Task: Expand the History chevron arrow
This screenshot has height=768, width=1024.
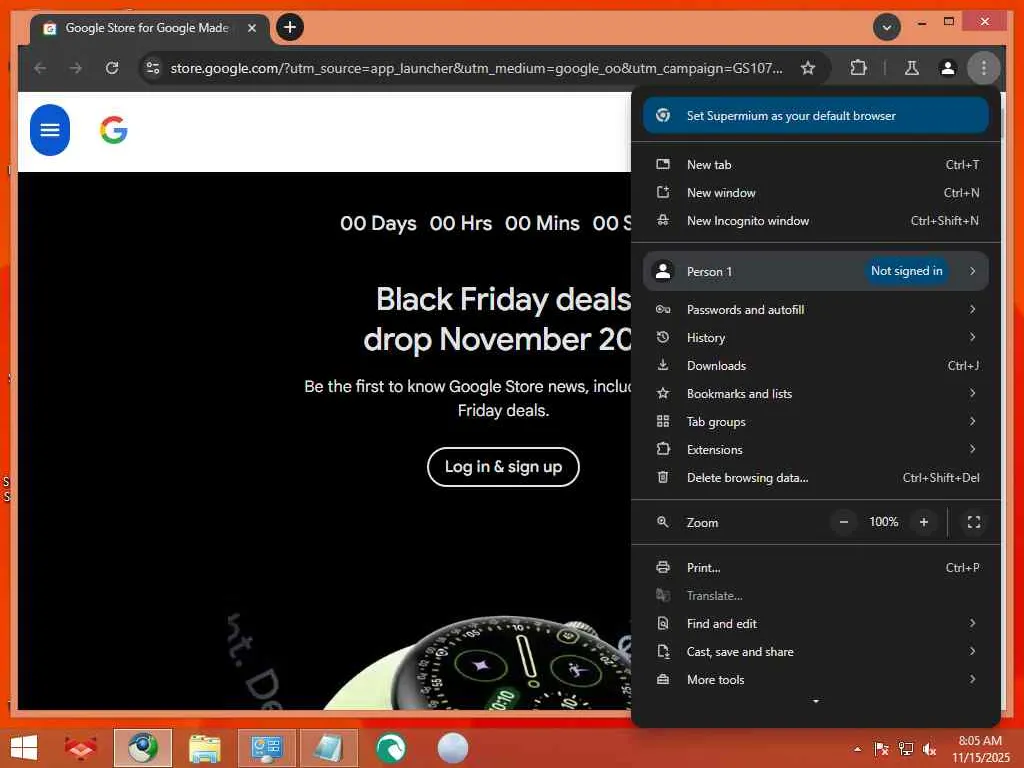Action: (x=972, y=337)
